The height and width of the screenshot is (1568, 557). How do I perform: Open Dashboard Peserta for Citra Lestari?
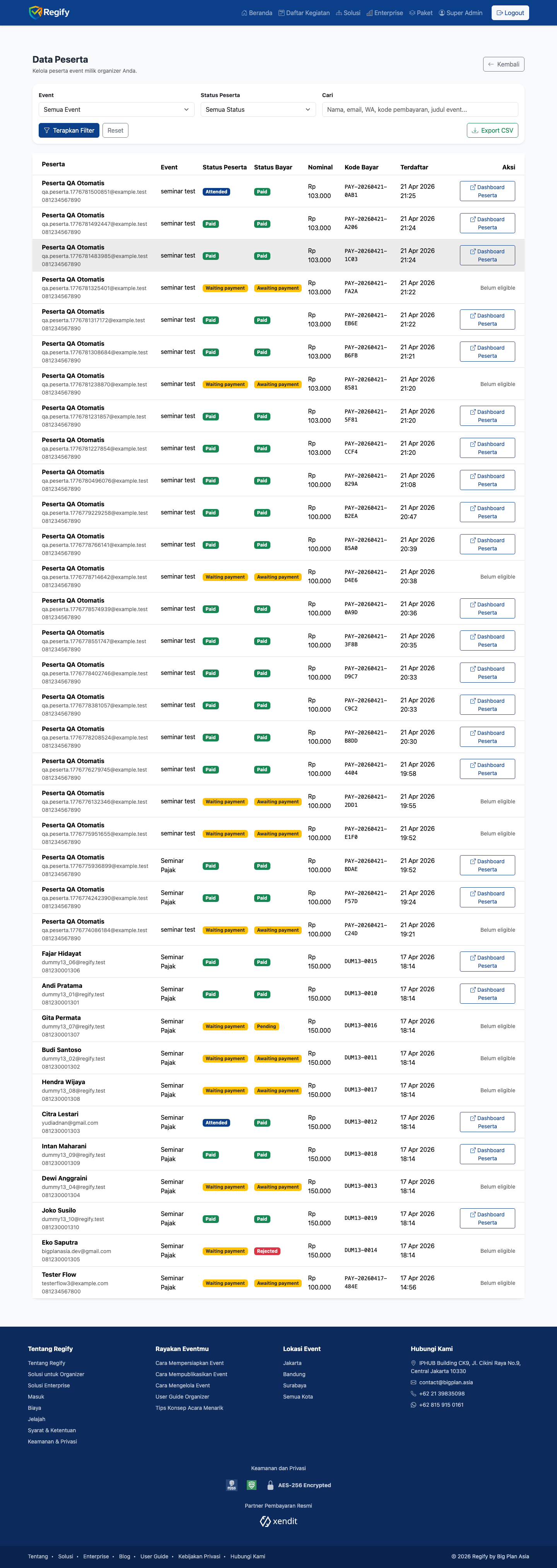[x=487, y=1122]
